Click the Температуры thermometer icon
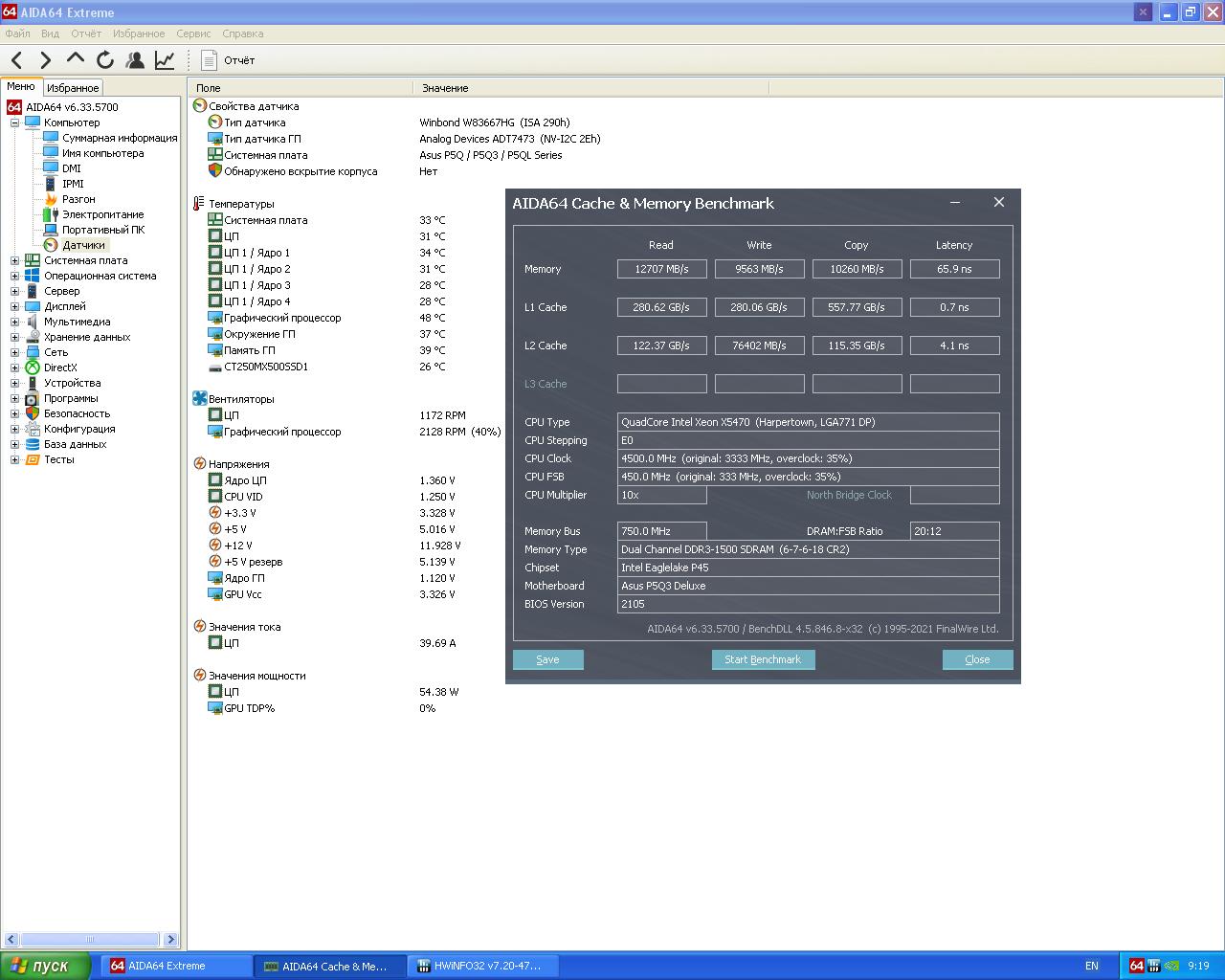1225x980 pixels. point(199,204)
